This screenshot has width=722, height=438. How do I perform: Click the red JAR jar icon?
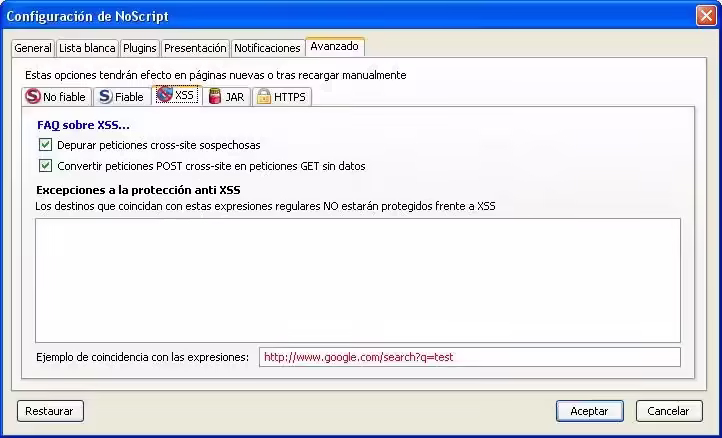pos(215,96)
